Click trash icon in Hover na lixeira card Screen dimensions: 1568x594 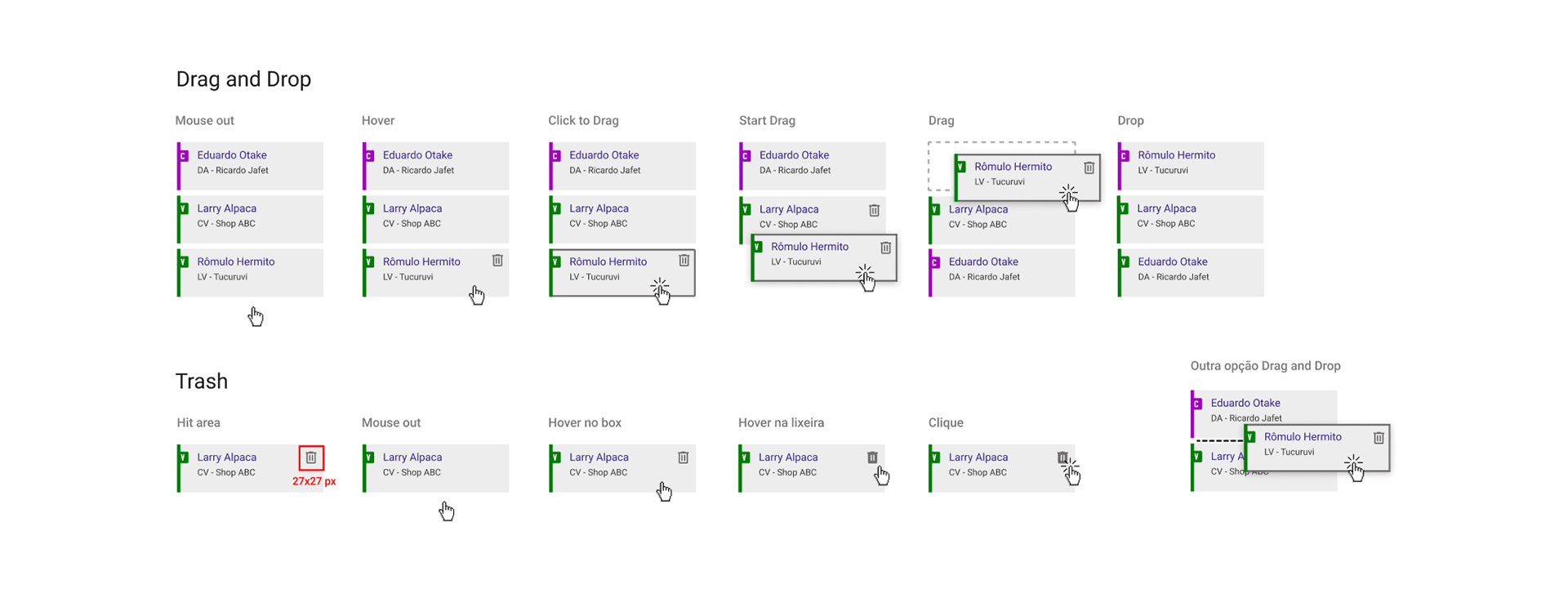tap(872, 458)
